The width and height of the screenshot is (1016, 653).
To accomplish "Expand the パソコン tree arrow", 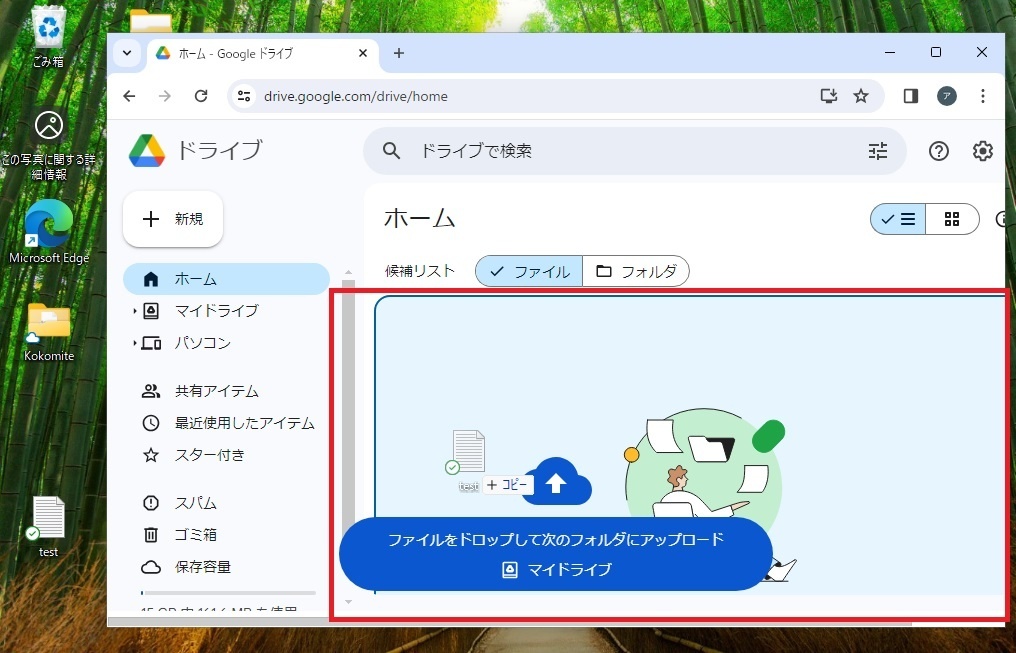I will click(134, 343).
